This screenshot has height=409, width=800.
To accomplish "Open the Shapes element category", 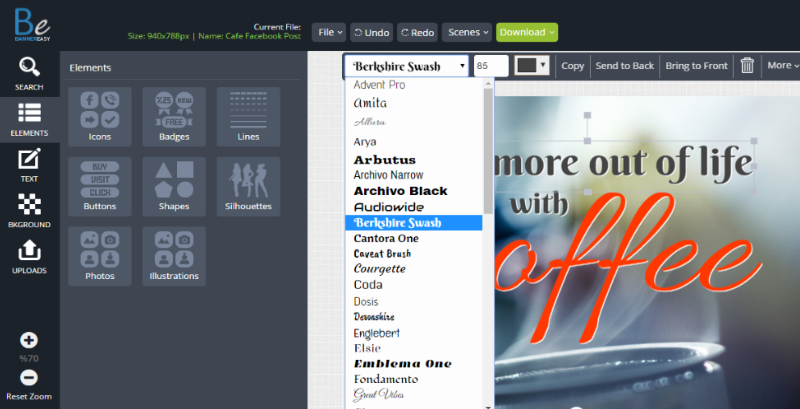I will coord(174,187).
